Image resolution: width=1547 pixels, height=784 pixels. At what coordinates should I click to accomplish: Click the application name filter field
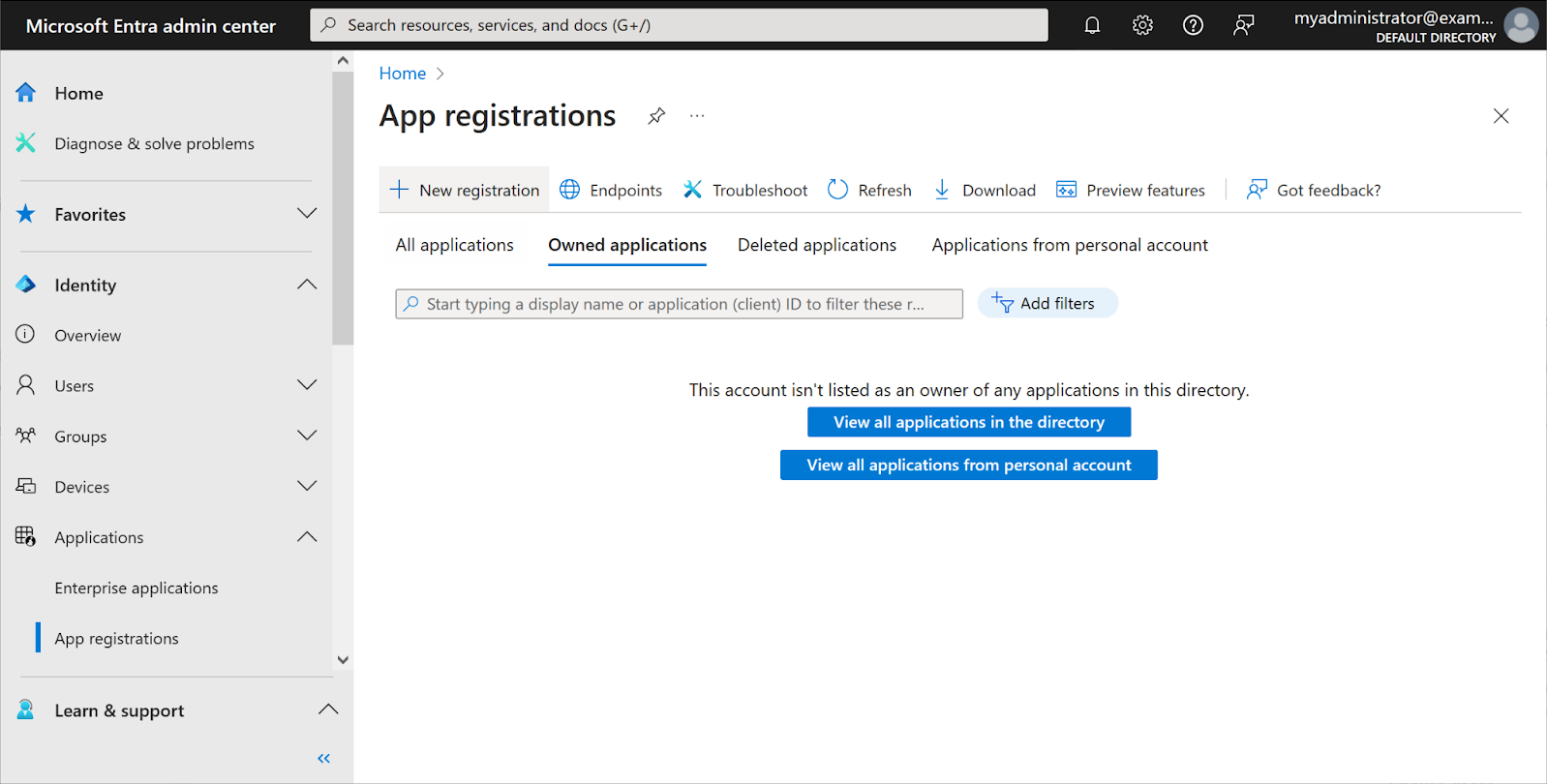point(679,304)
